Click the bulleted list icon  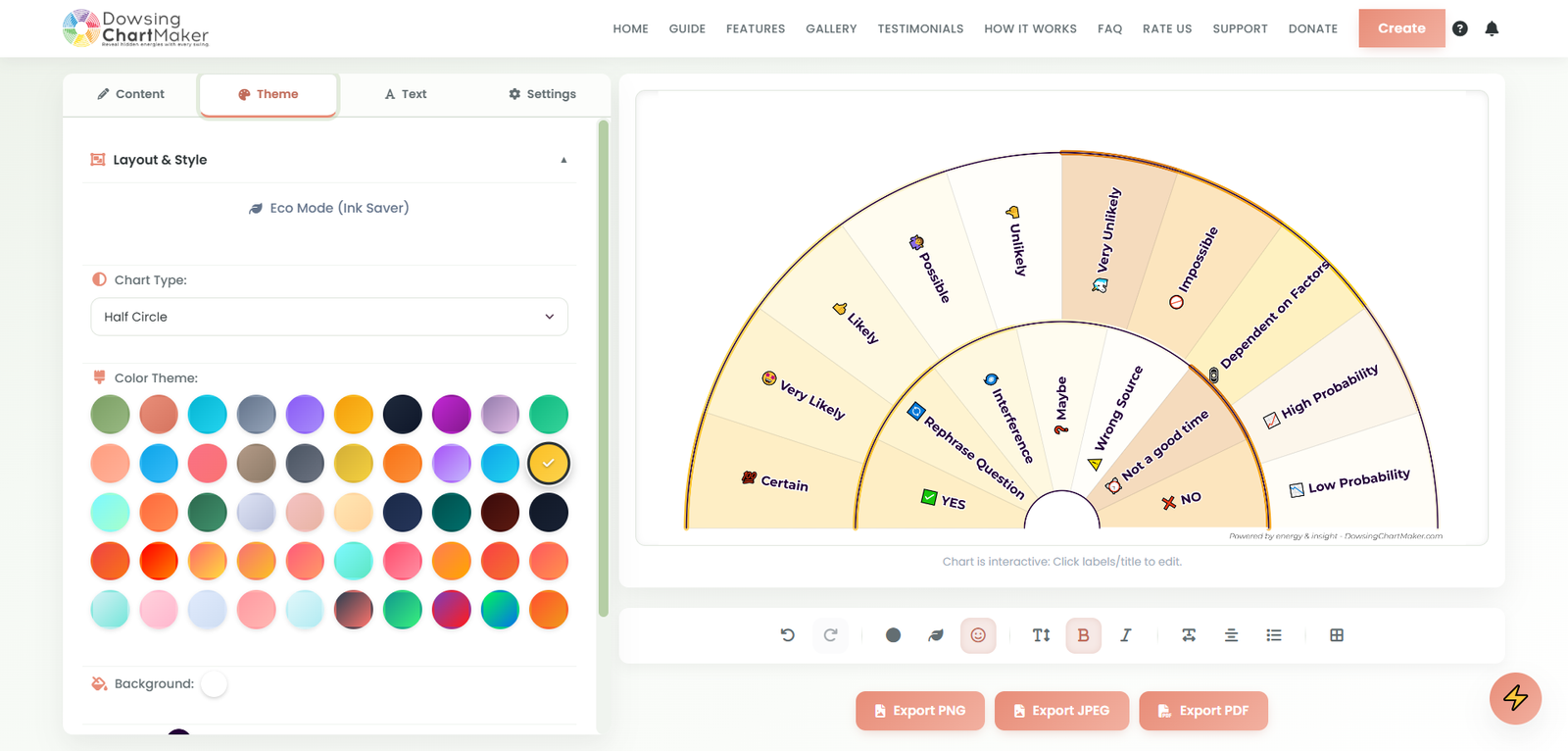click(1274, 635)
